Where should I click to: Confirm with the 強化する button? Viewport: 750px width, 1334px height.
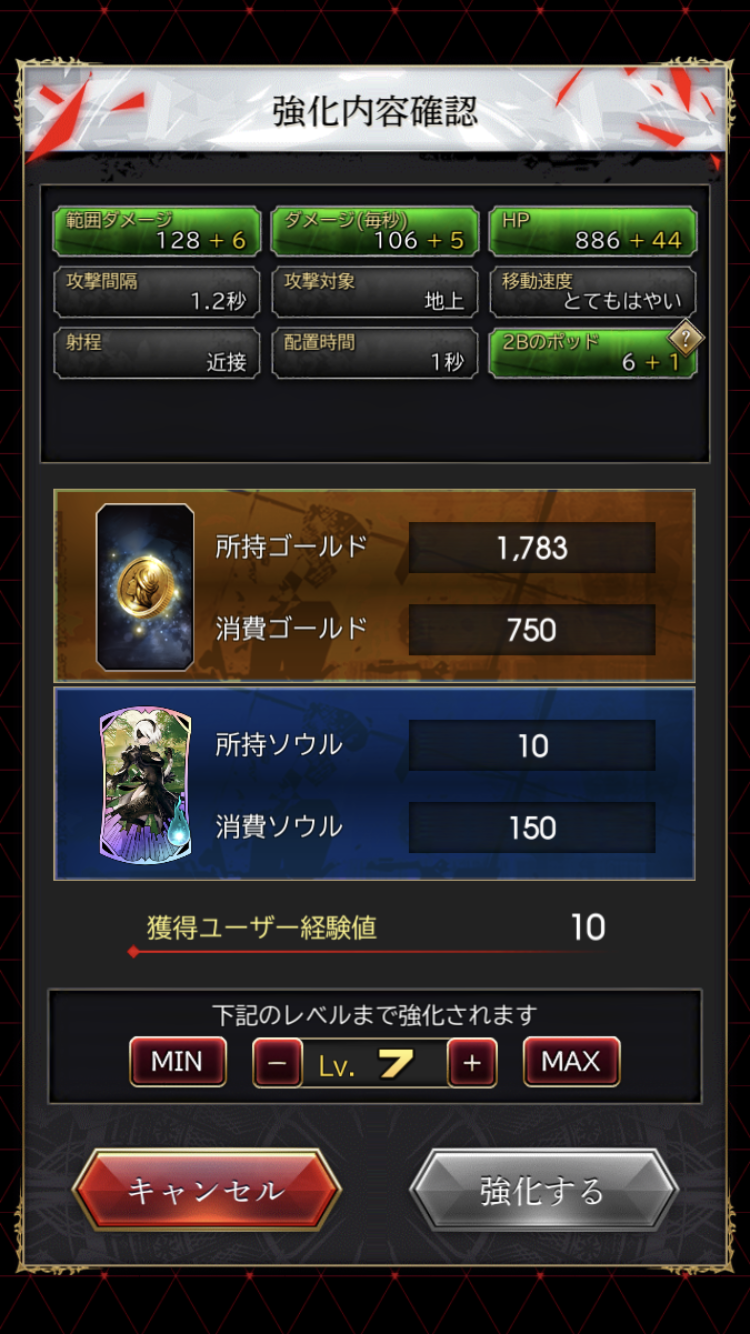click(x=543, y=1190)
